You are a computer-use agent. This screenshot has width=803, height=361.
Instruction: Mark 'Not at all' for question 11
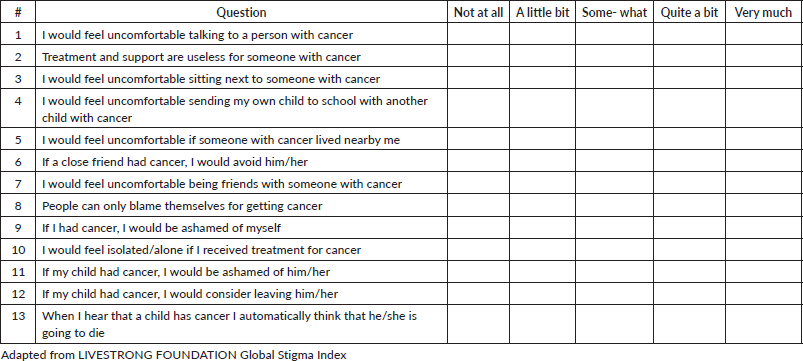pyautogui.click(x=478, y=271)
